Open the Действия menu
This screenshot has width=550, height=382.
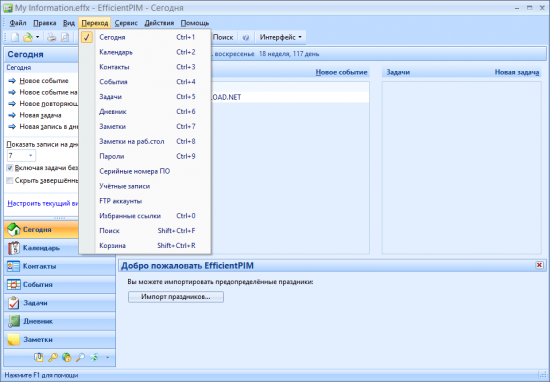click(159, 23)
